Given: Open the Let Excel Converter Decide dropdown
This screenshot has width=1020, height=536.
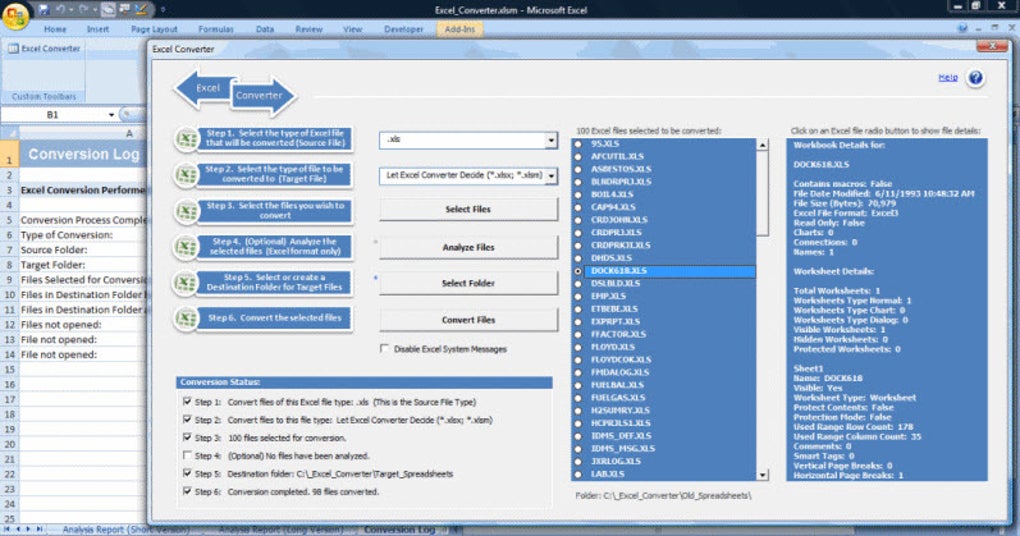Looking at the screenshot, I should click(551, 176).
